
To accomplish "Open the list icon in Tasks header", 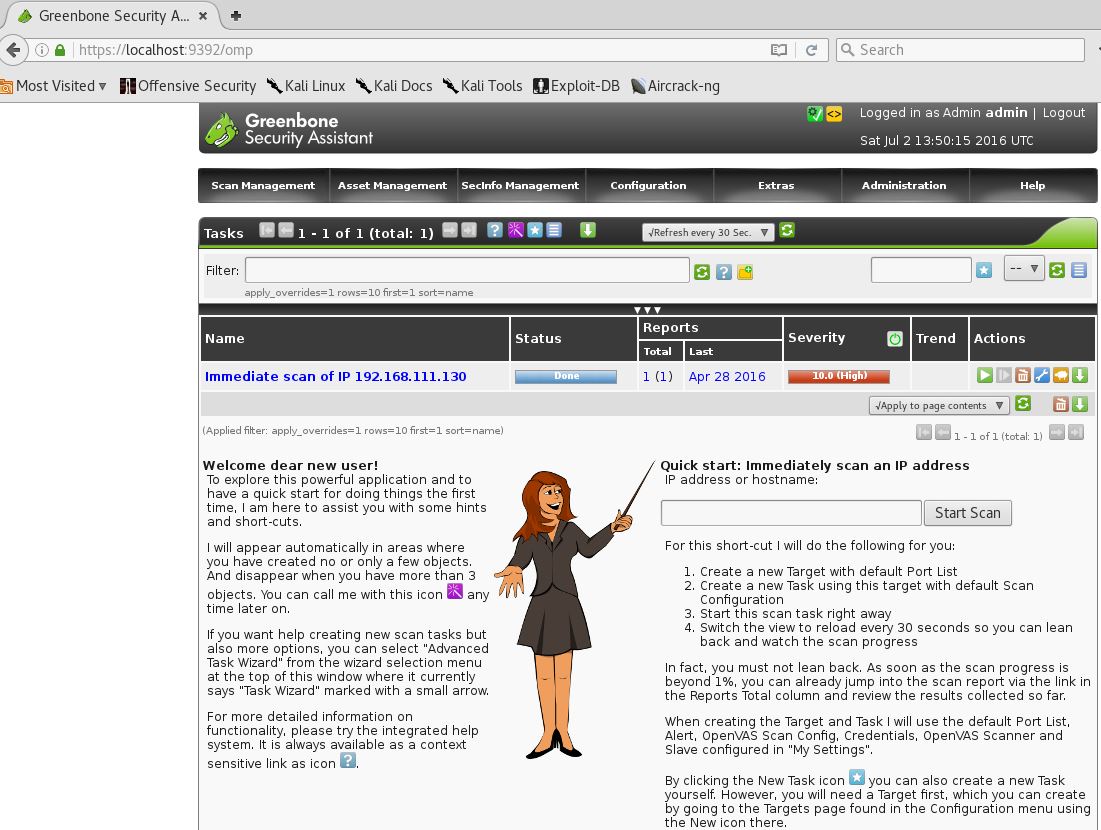I will tap(554, 230).
